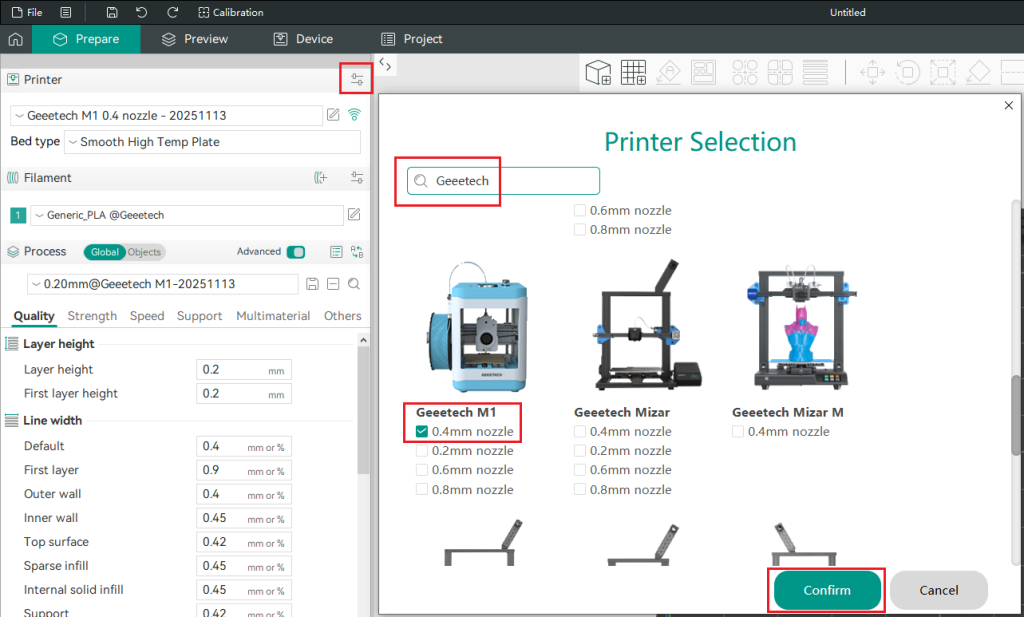This screenshot has height=617, width=1024.
Task: Click the printer settings icon in Printer header
Action: point(357,79)
